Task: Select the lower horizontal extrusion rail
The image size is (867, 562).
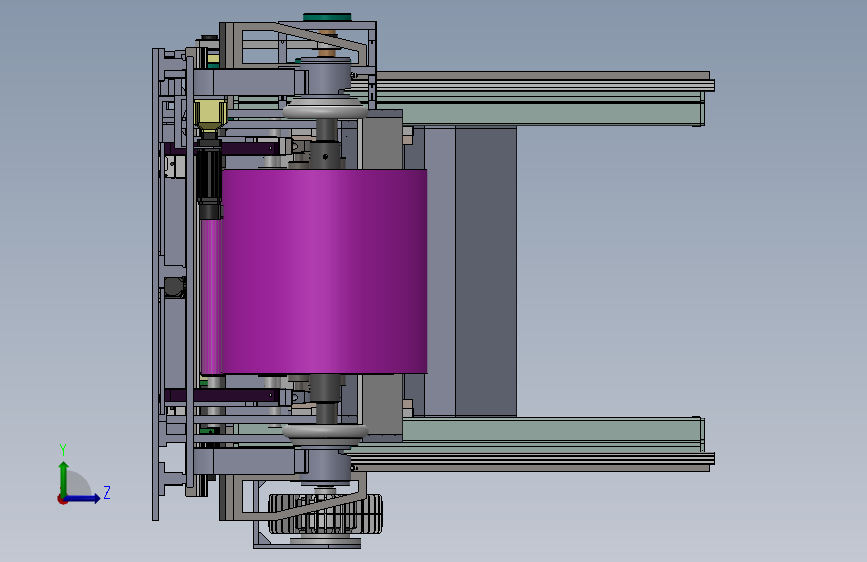Action: point(531,459)
